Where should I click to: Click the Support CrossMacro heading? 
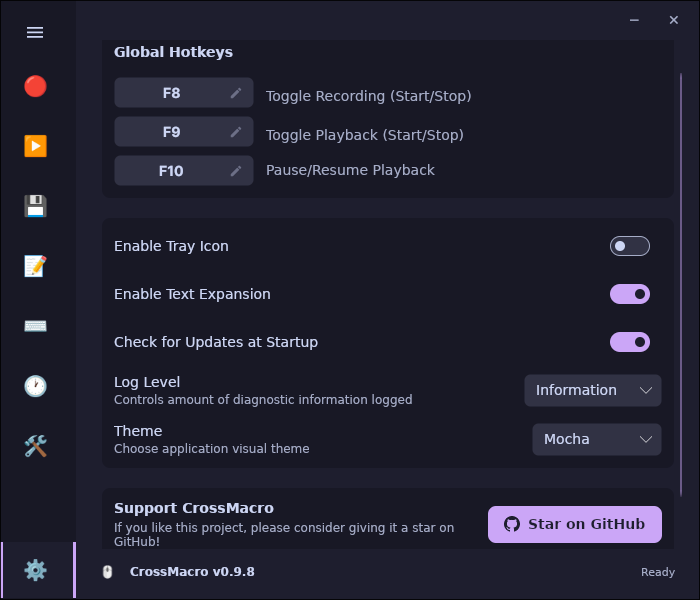coord(194,508)
